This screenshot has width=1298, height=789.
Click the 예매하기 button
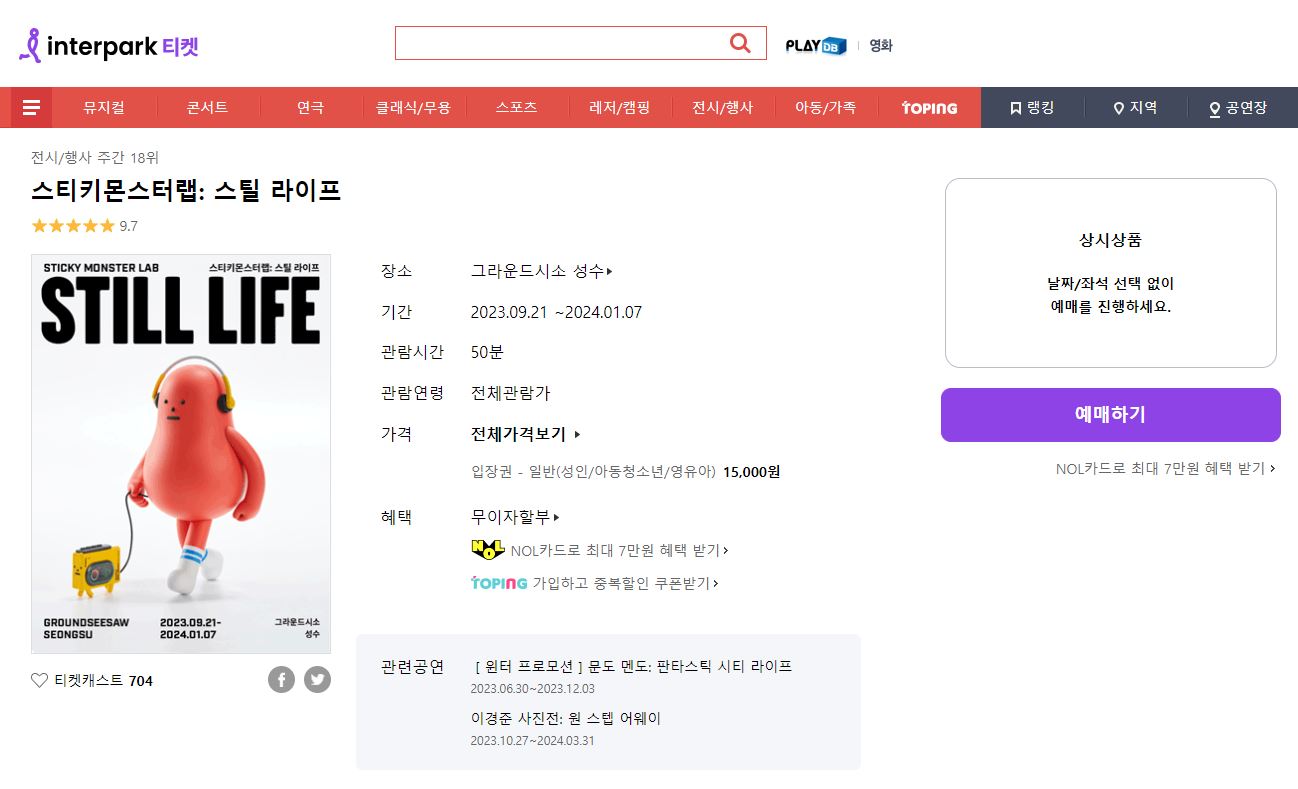[x=1110, y=415]
